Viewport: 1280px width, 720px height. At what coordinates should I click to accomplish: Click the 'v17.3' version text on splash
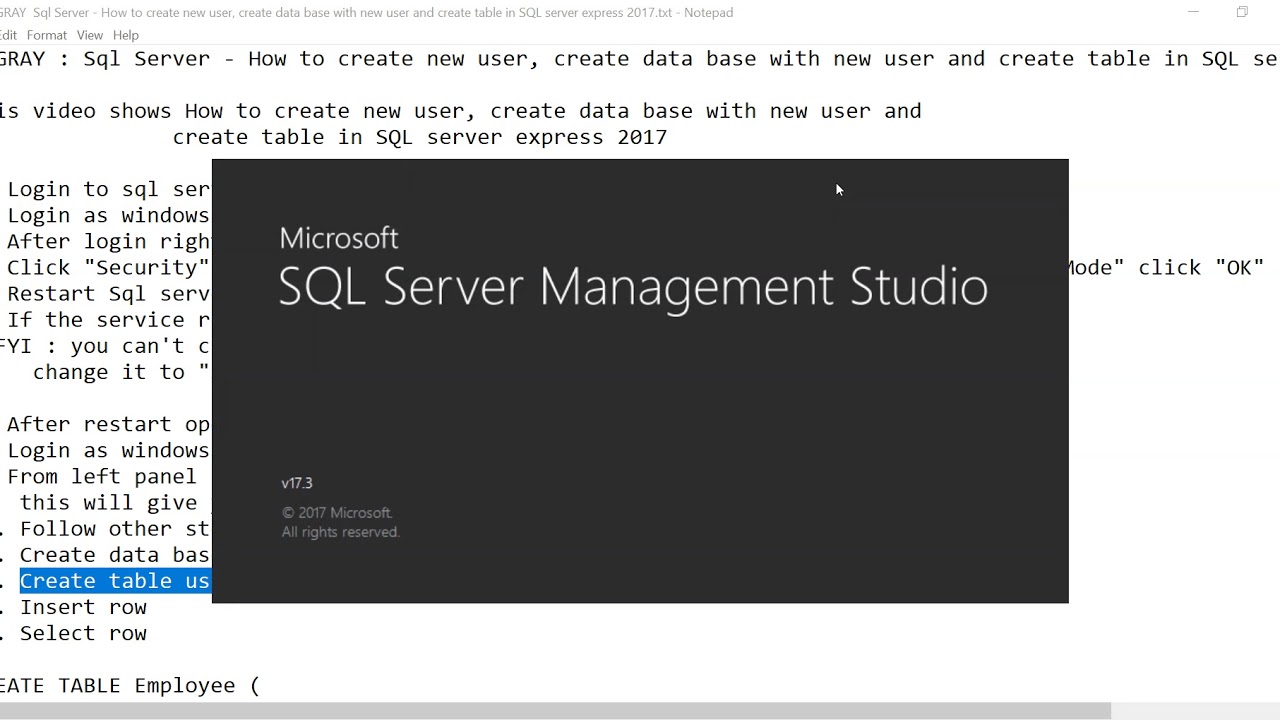pyautogui.click(x=297, y=483)
